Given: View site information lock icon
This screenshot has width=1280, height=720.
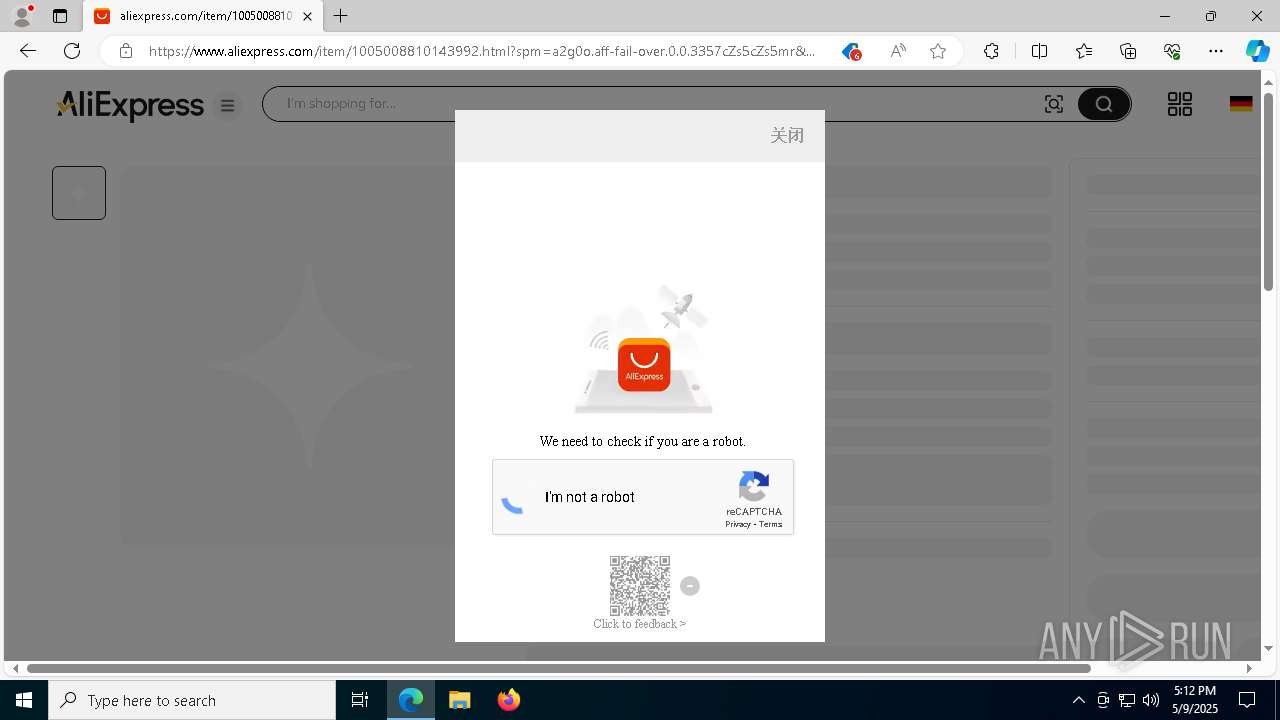Looking at the screenshot, I should [126, 51].
